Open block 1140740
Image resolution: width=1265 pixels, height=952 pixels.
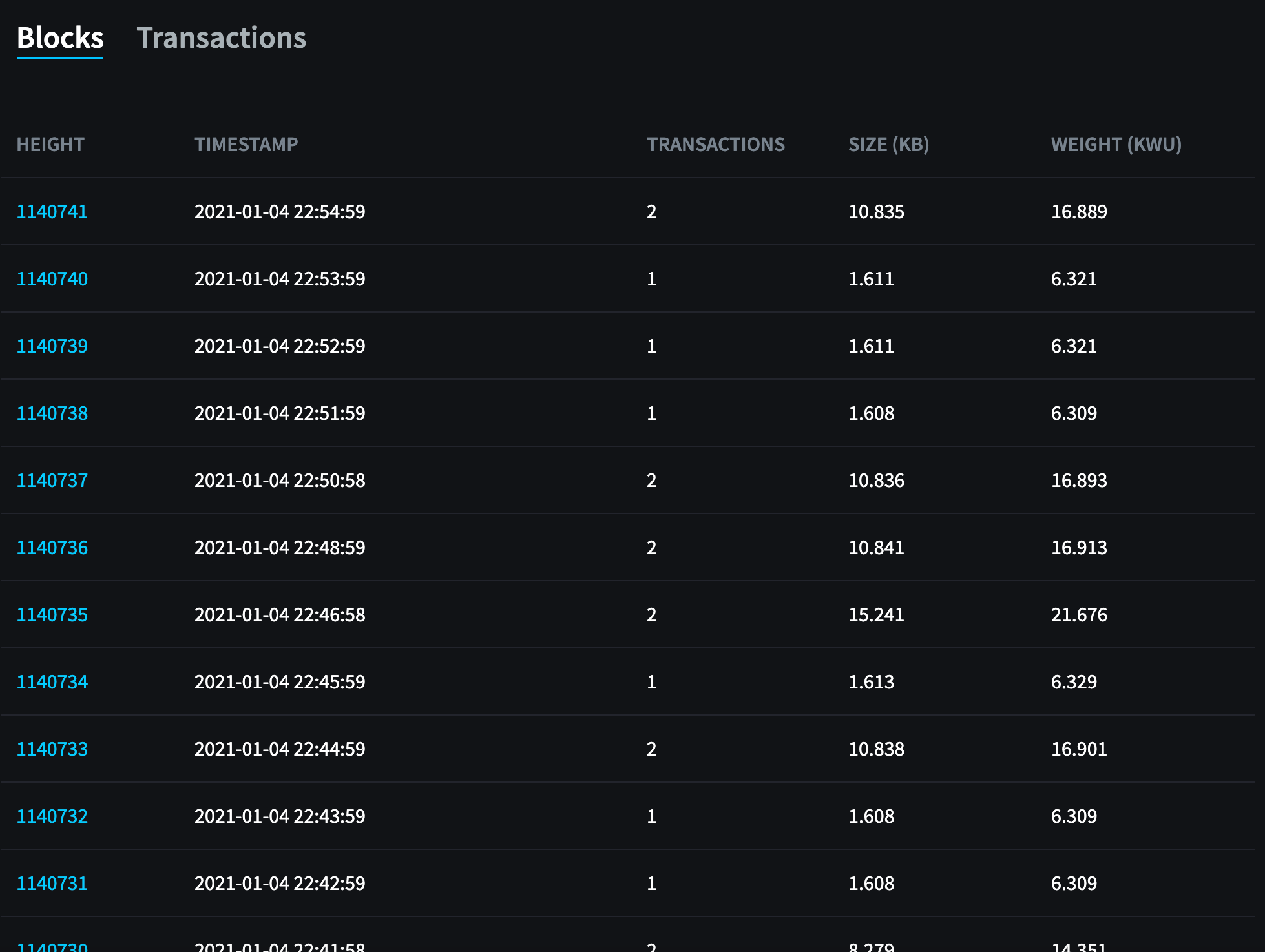pyautogui.click(x=52, y=278)
